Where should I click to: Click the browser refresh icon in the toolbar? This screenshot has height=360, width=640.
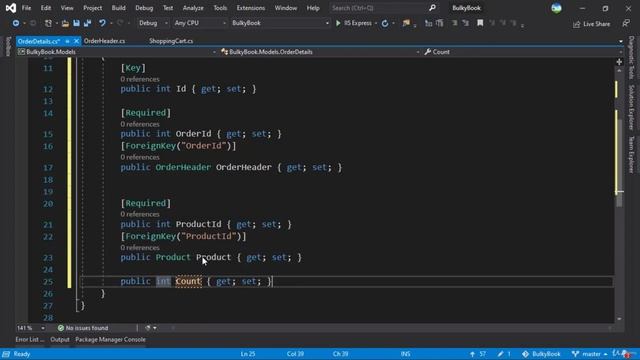coord(385,23)
